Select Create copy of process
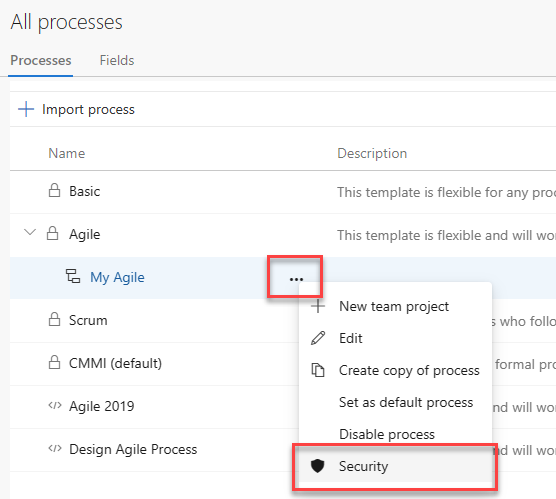The image size is (556, 499). pos(409,370)
